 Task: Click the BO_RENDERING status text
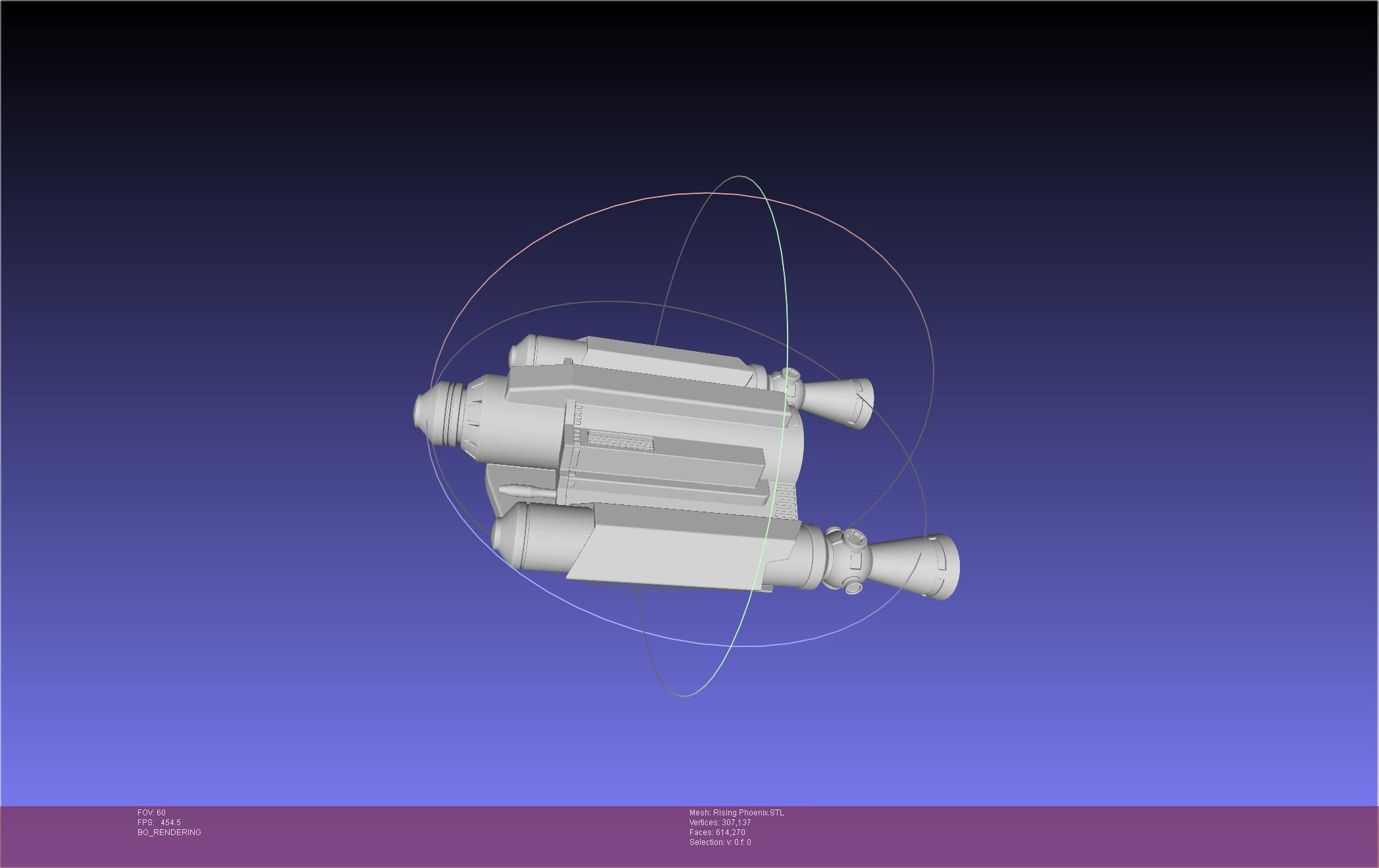coord(169,832)
